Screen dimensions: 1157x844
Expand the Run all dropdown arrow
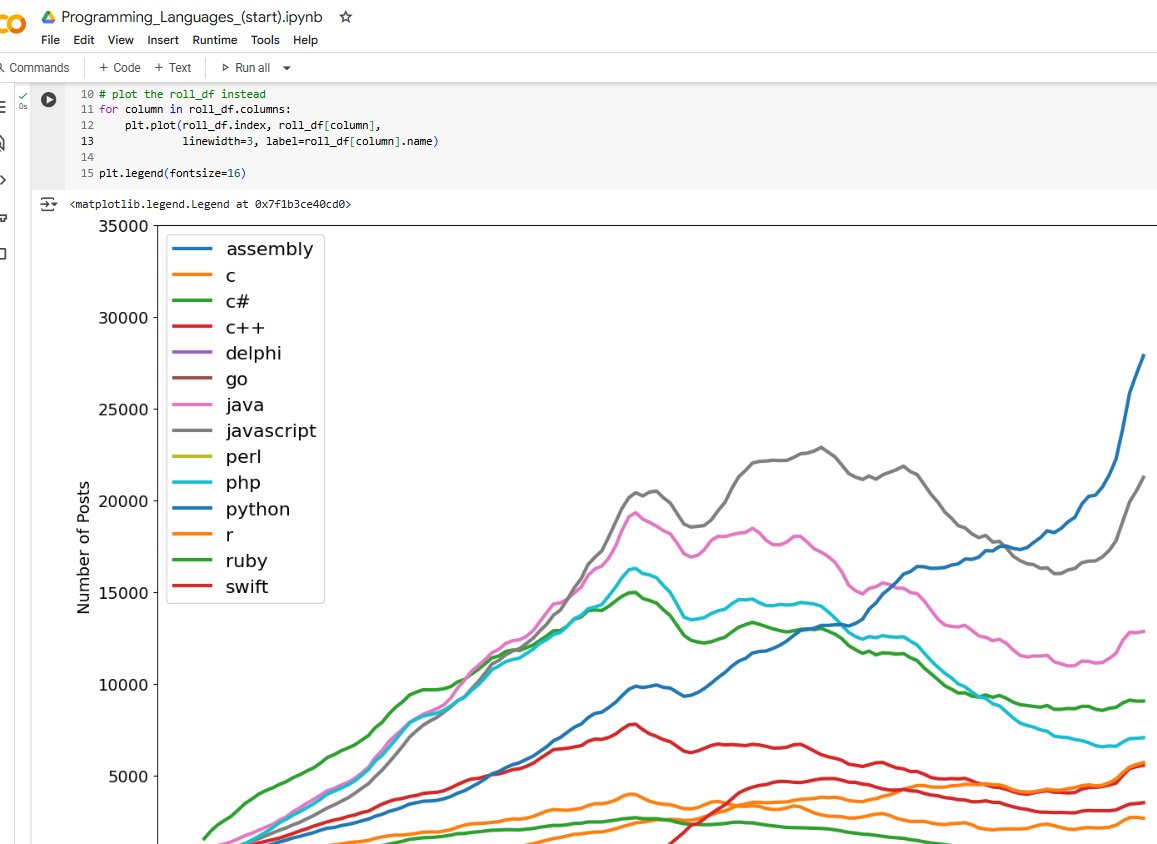click(287, 68)
